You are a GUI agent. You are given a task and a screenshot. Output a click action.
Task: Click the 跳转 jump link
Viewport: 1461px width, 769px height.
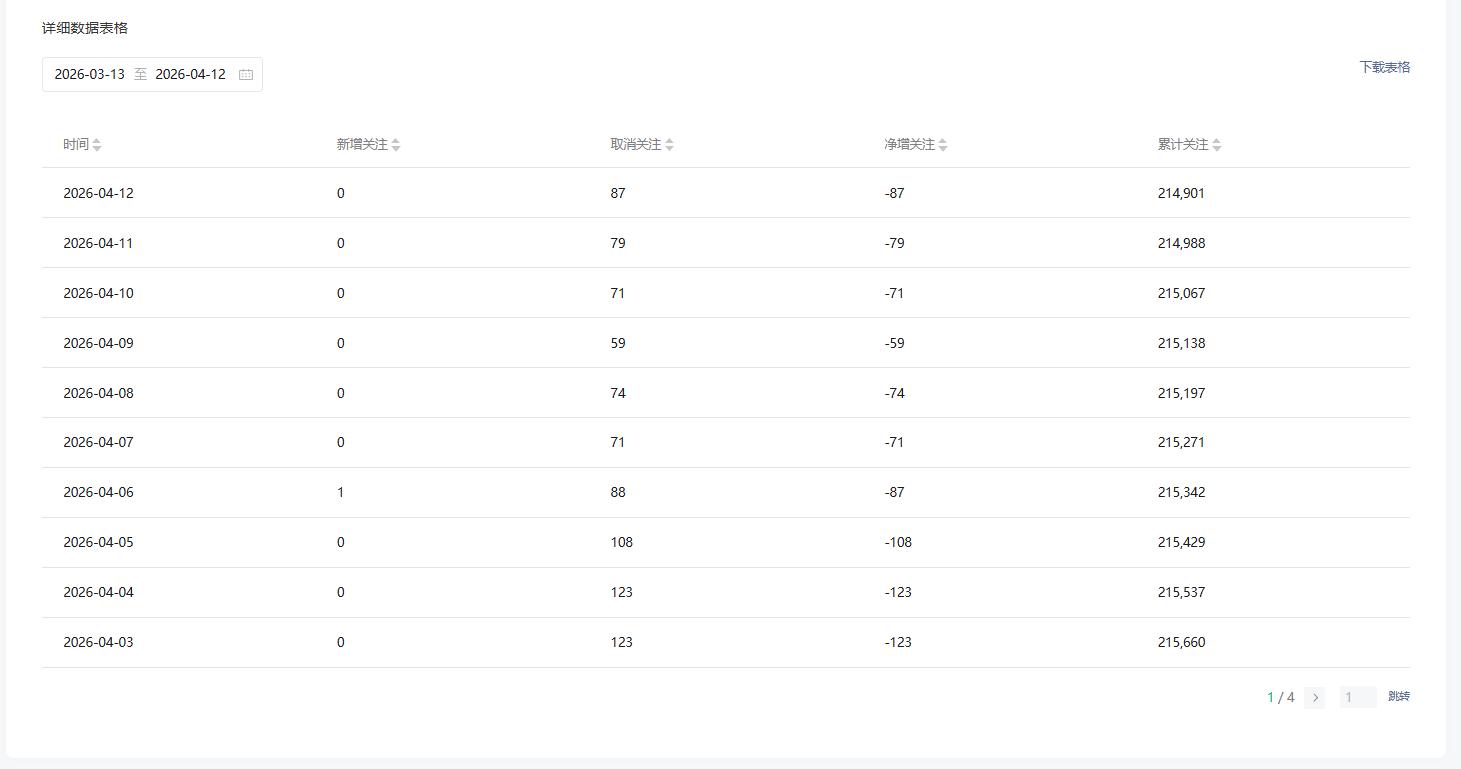pos(1399,697)
